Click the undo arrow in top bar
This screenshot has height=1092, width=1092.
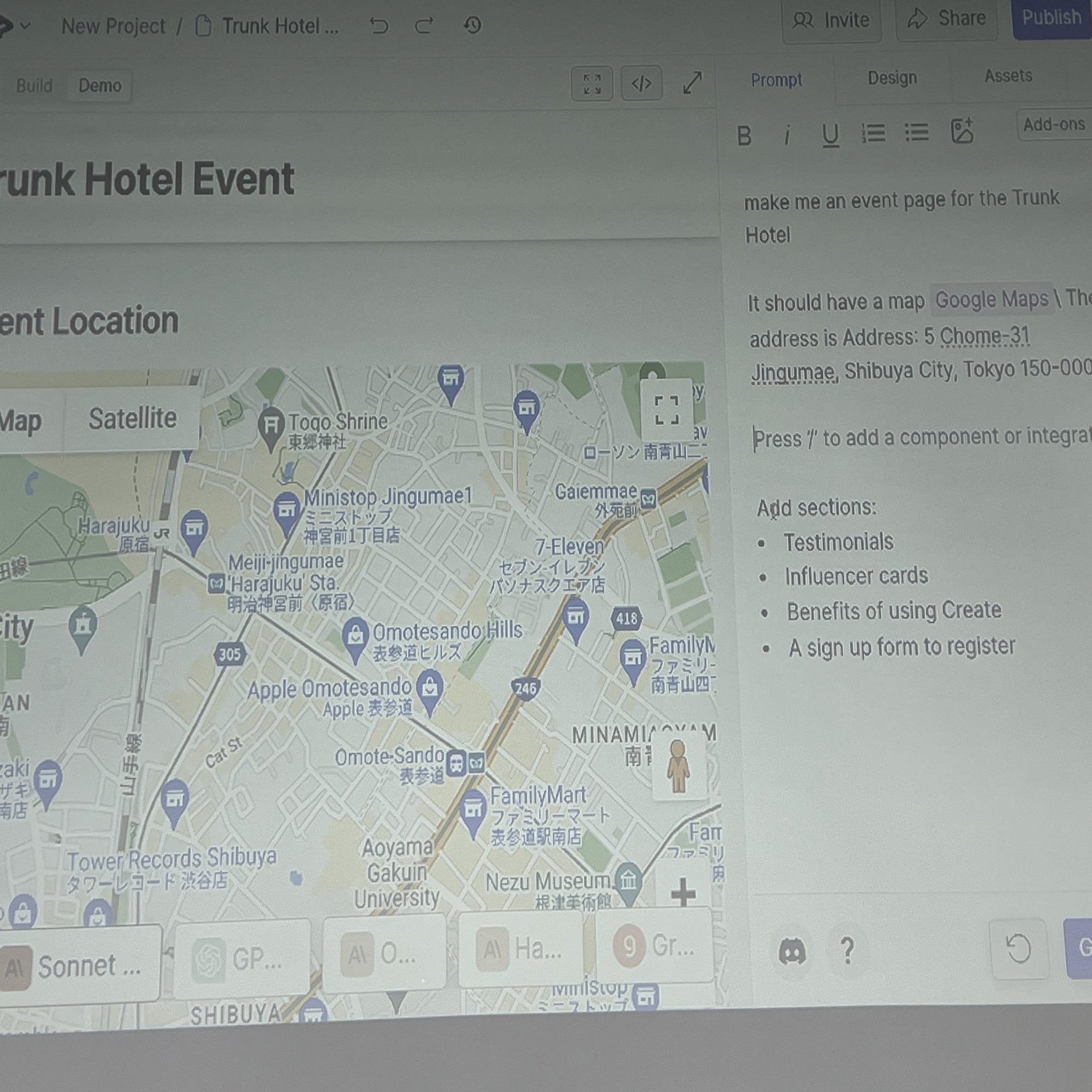379,26
